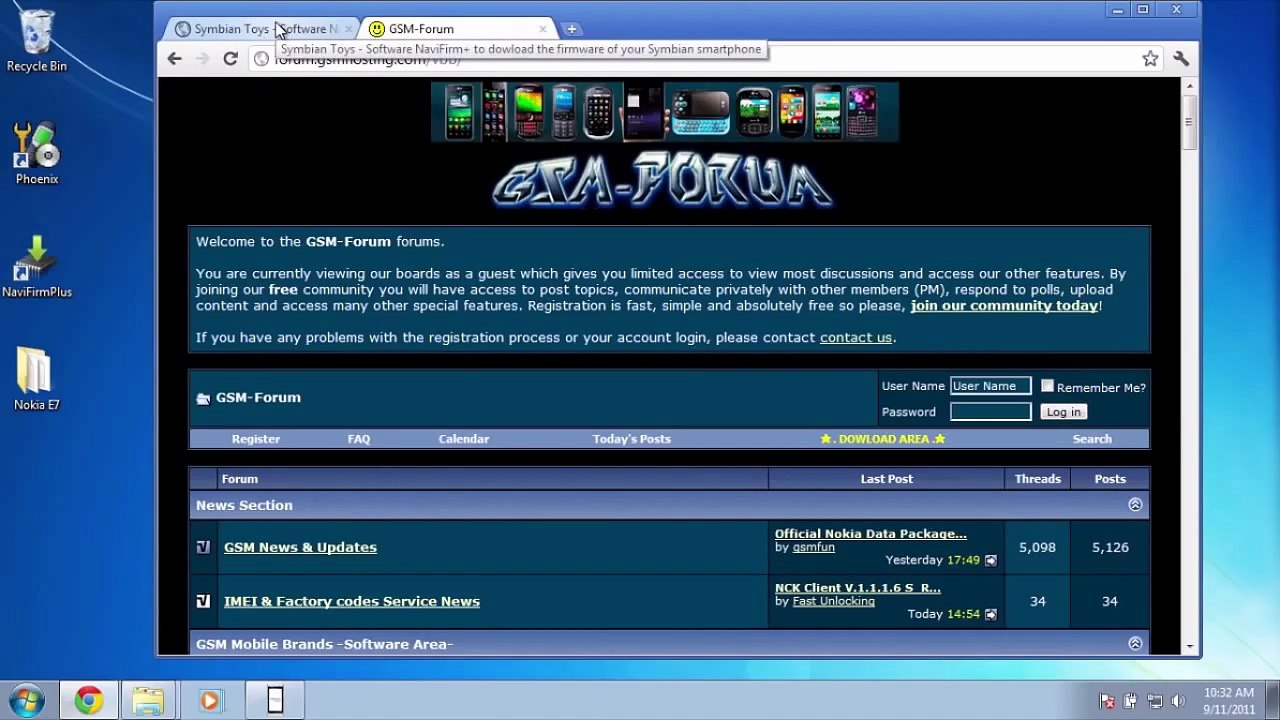The width and height of the screenshot is (1280, 720).
Task: Select the GSM-Forum browser tab
Action: tap(455, 29)
